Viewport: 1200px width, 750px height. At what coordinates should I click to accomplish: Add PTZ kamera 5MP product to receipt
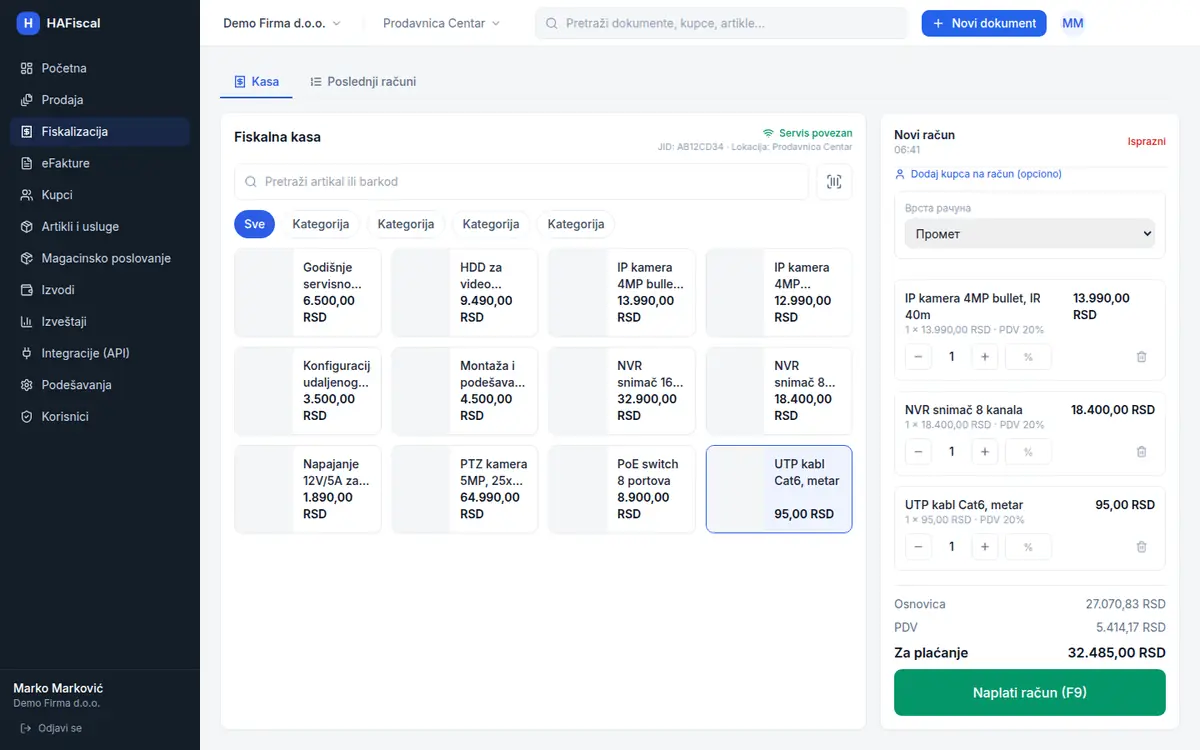pos(465,489)
